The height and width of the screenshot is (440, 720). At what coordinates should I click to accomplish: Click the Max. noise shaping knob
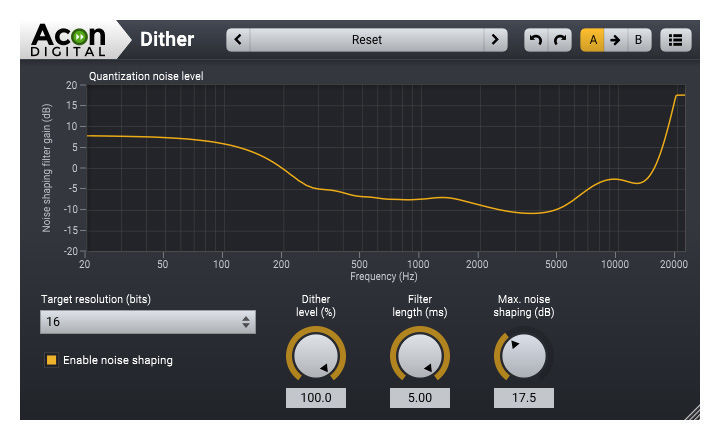523,355
